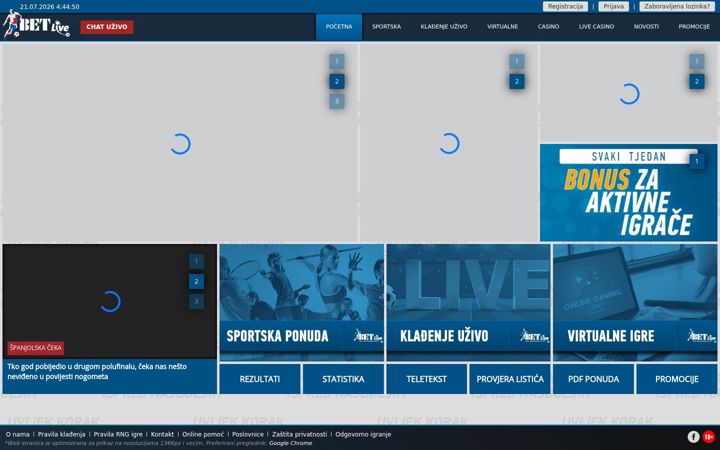
Task: Show slide 1 in main banner
Action: tap(337, 62)
